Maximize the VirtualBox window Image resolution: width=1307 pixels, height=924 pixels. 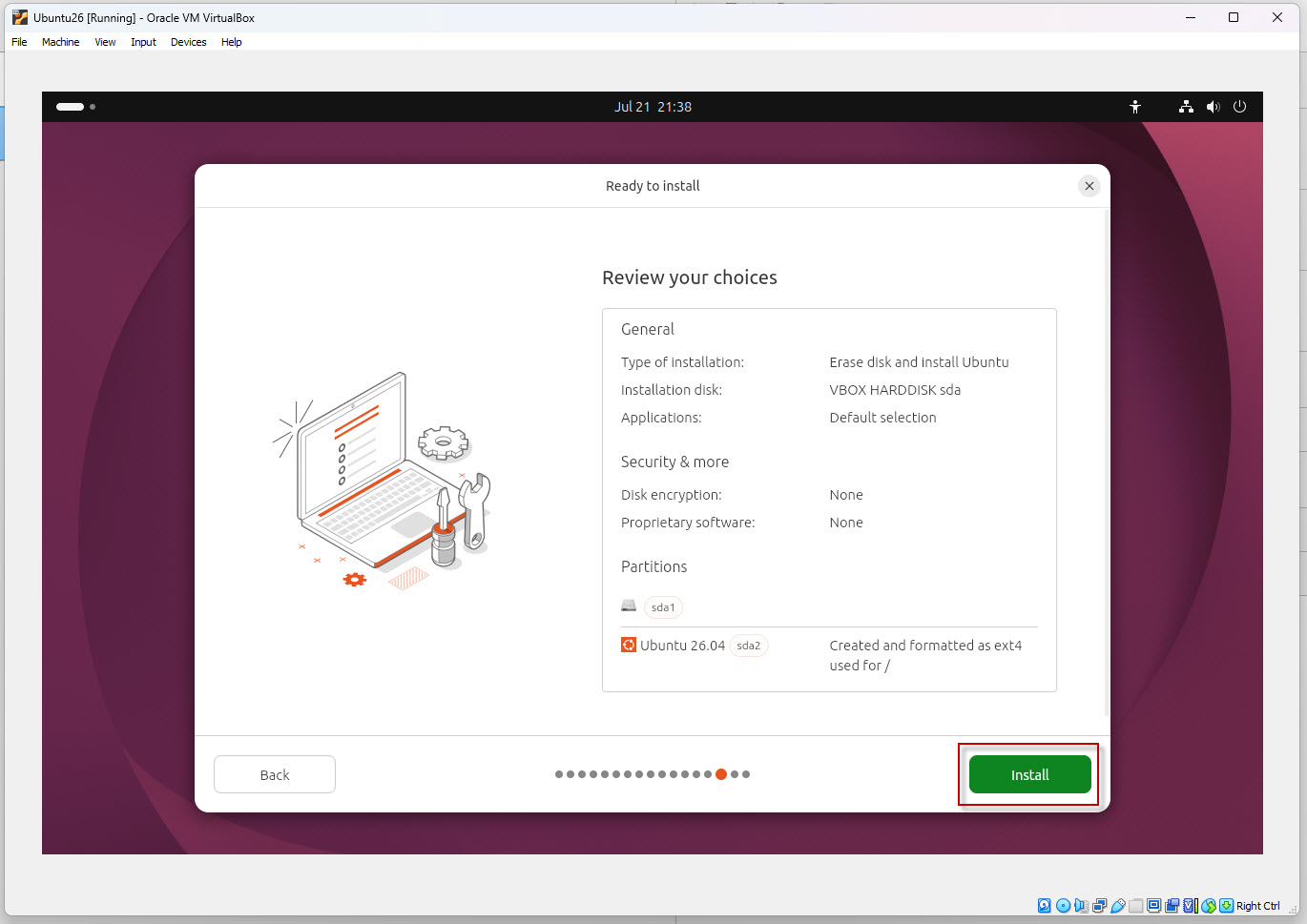point(1234,17)
